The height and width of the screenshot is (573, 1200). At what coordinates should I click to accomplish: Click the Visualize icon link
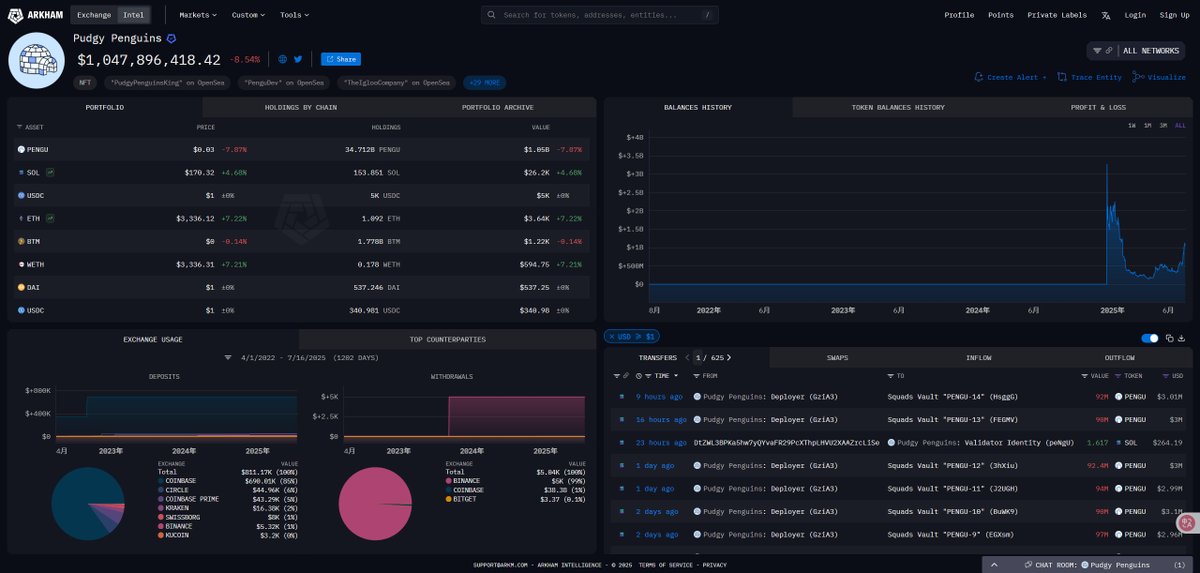pos(1159,77)
